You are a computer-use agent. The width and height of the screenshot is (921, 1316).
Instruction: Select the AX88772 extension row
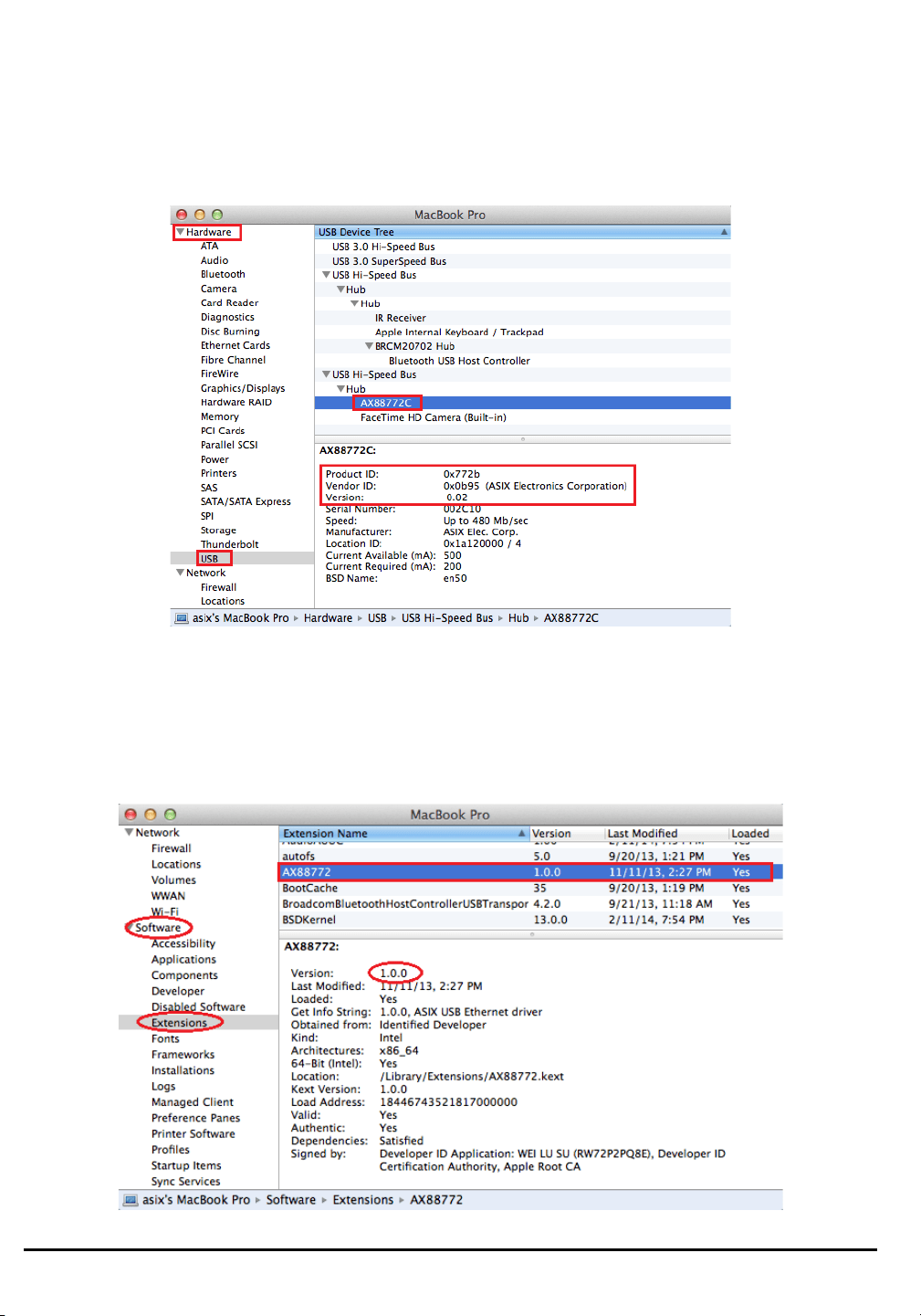click(x=530, y=872)
